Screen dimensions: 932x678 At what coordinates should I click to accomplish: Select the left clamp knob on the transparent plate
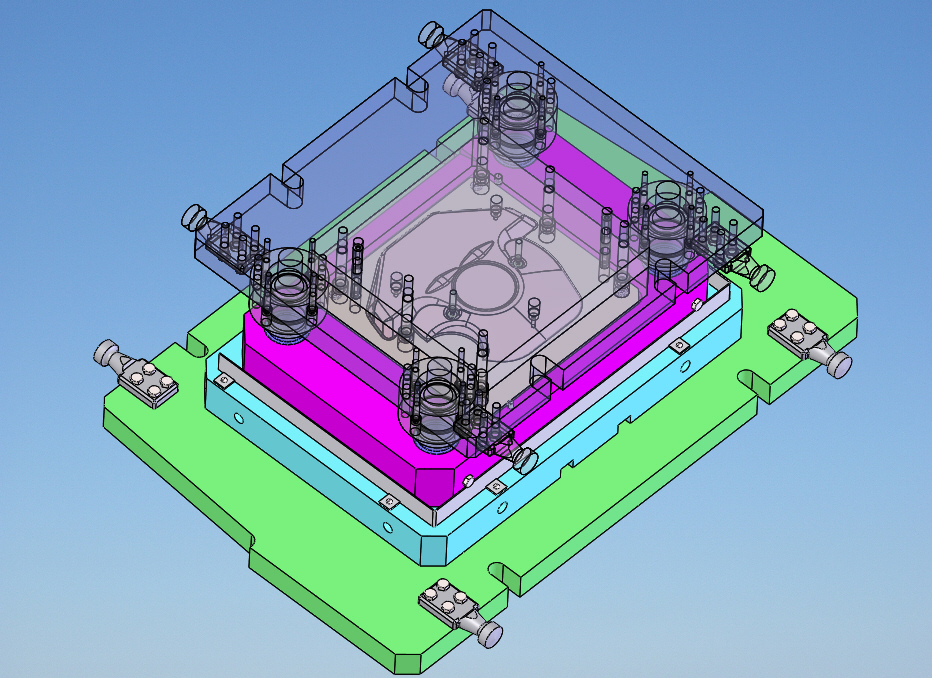click(194, 217)
